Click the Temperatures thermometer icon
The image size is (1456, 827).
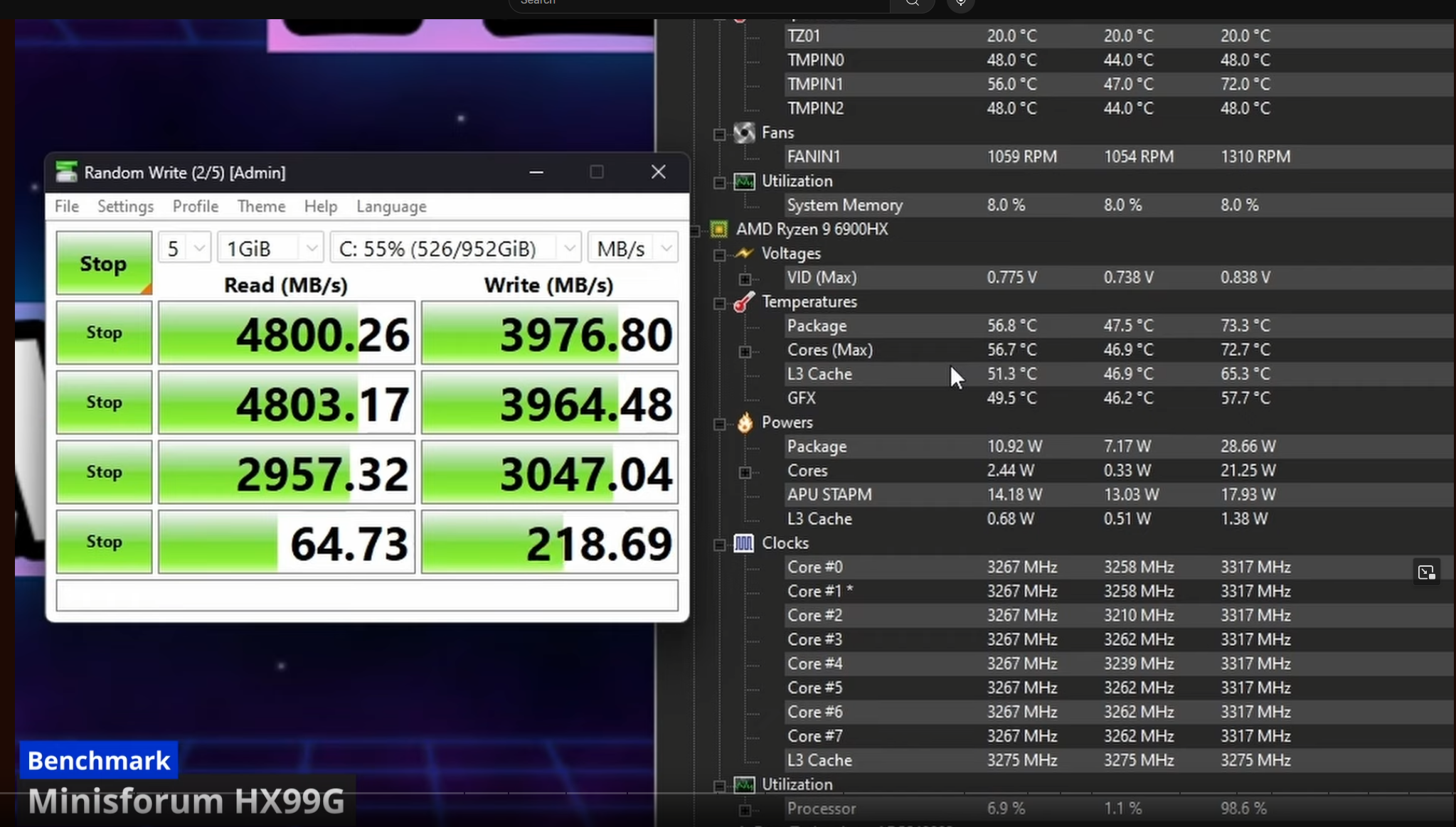[x=744, y=302]
